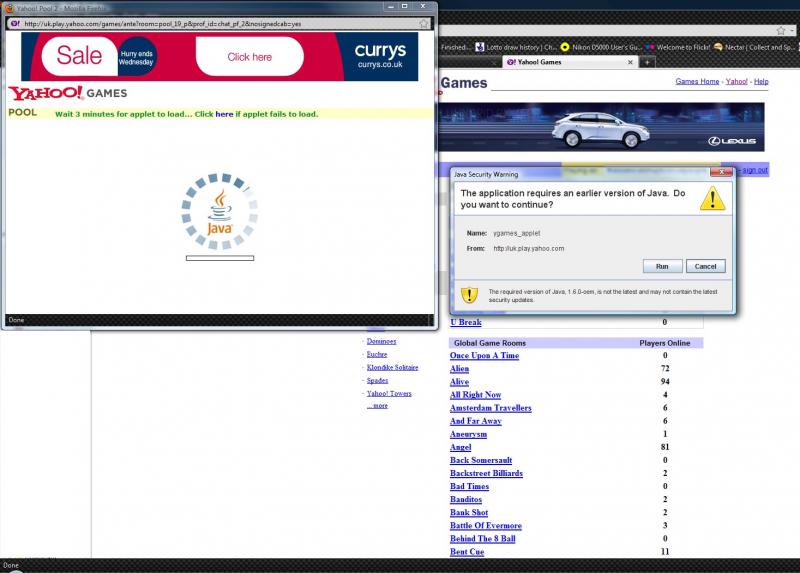Expand the '...more' games list link

pyautogui.click(x=376, y=405)
